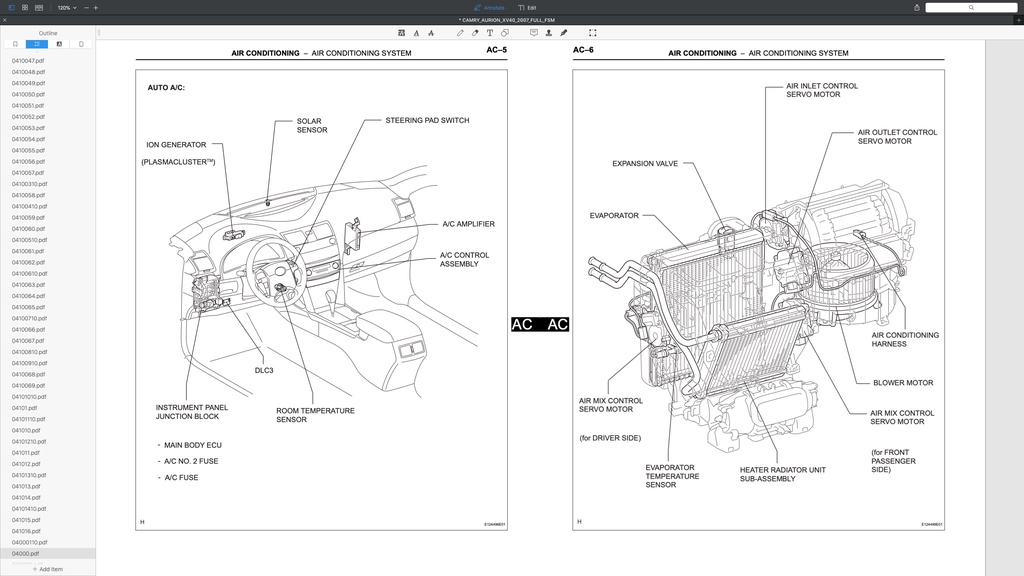Image resolution: width=1024 pixels, height=576 pixels.
Task: Select the shape drawing tool
Action: (x=504, y=32)
